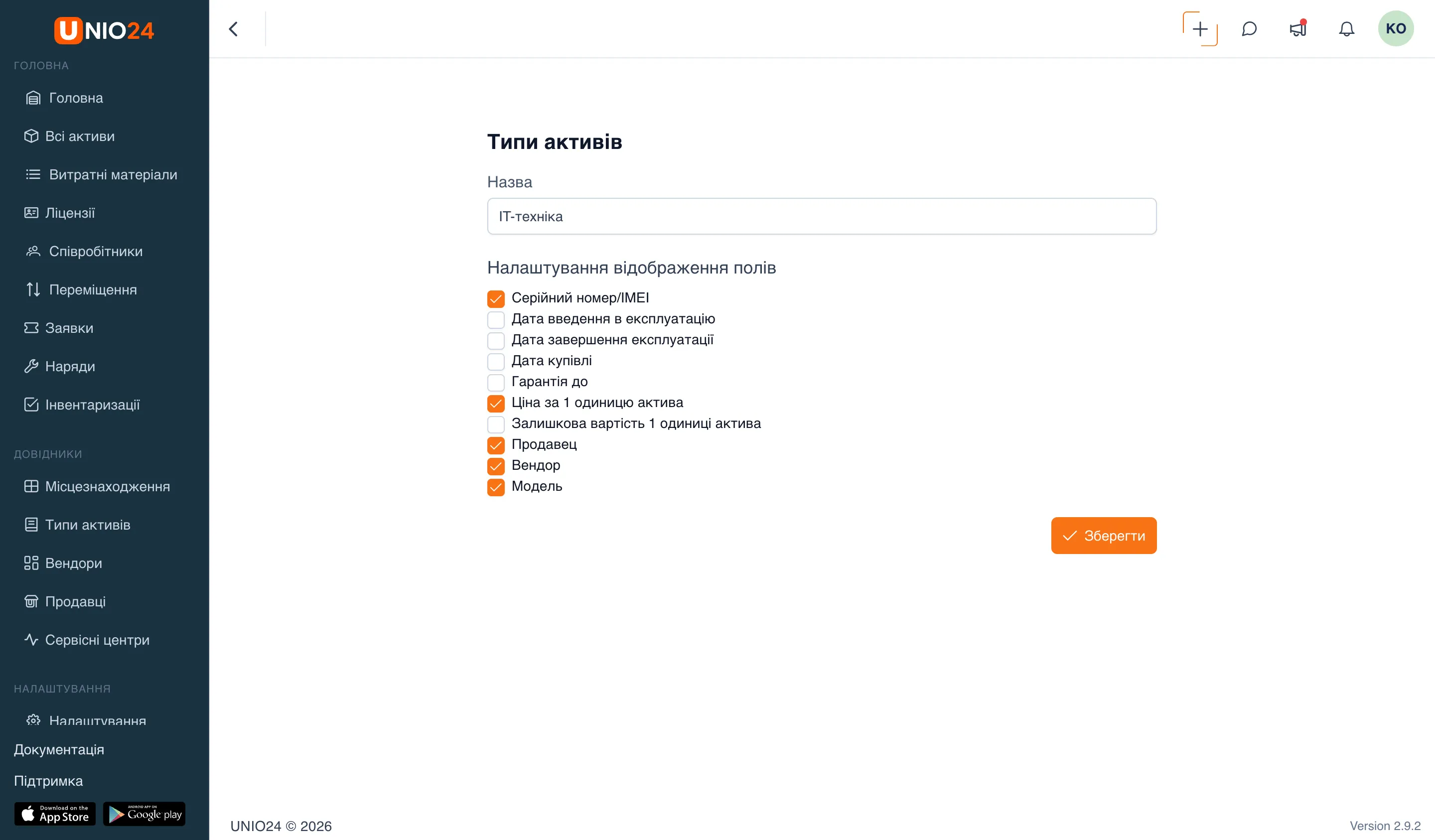Image resolution: width=1435 pixels, height=840 pixels.
Task: Open the chat messages icon
Action: point(1249,29)
